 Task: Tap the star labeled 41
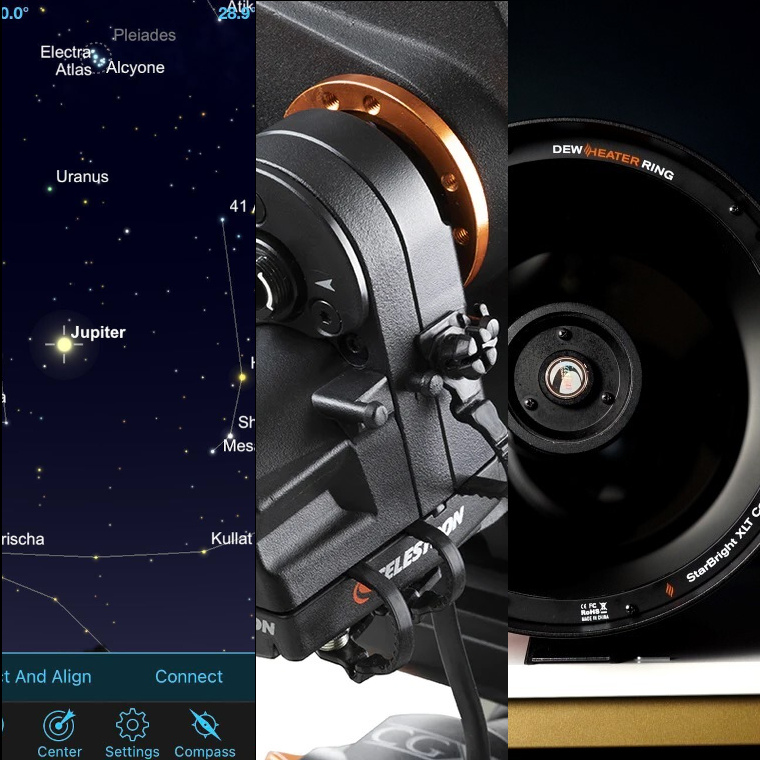pos(238,207)
